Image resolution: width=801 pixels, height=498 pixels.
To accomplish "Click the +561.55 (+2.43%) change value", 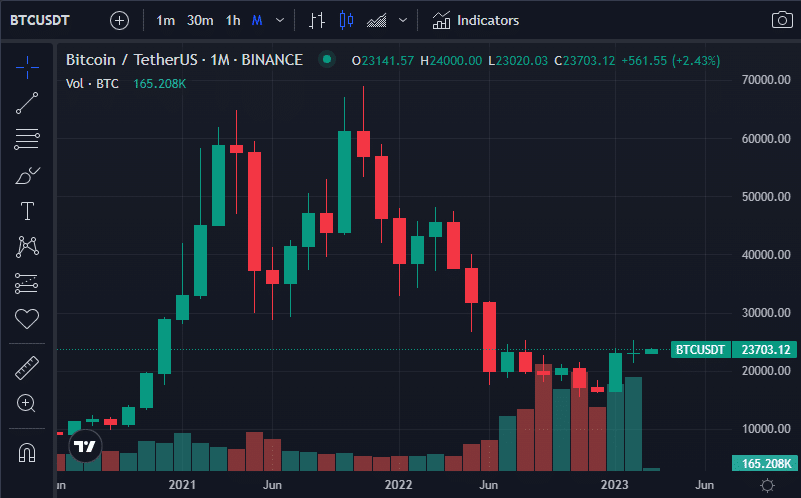I will click(670, 61).
